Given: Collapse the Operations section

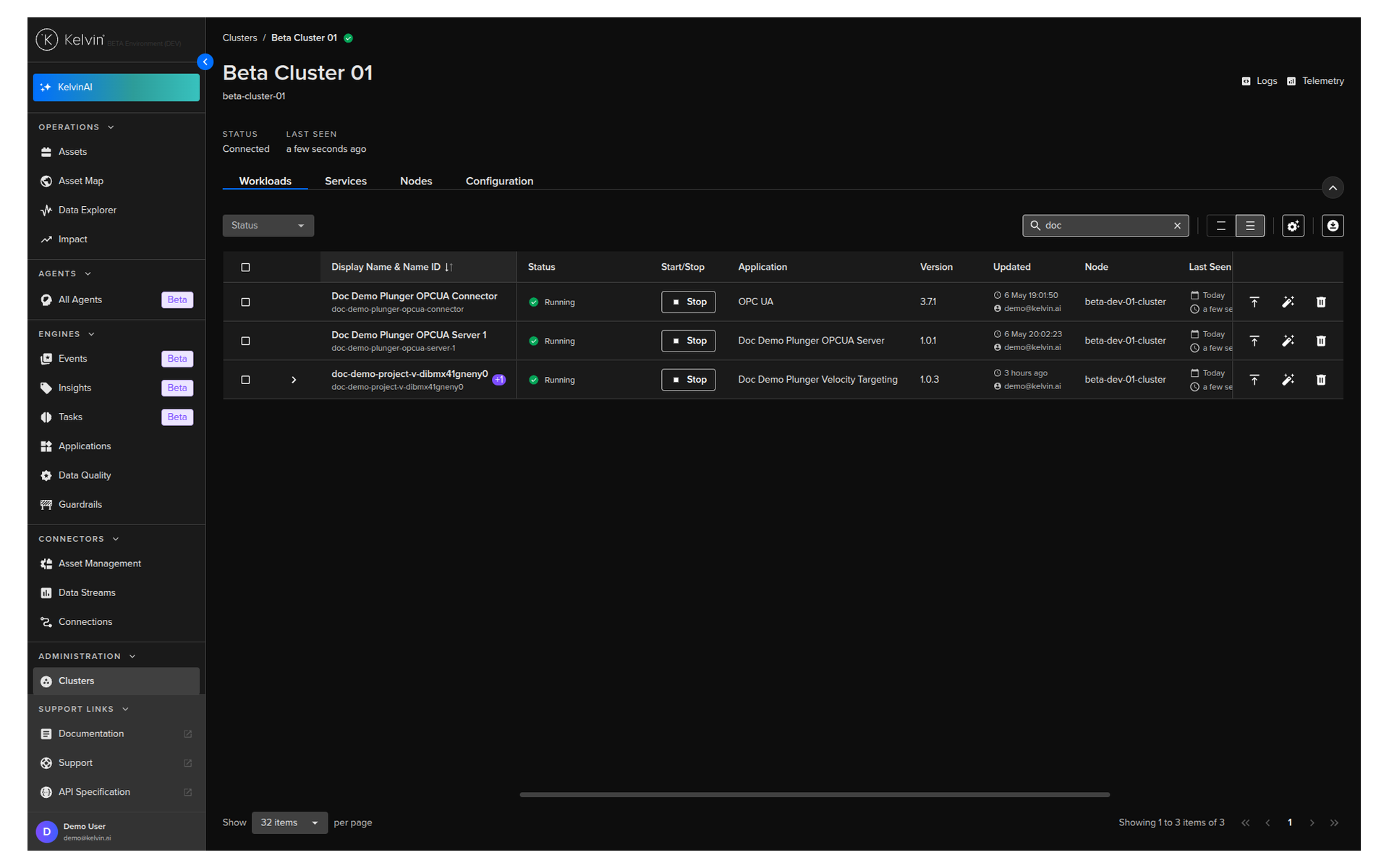Looking at the screenshot, I should click(111, 127).
